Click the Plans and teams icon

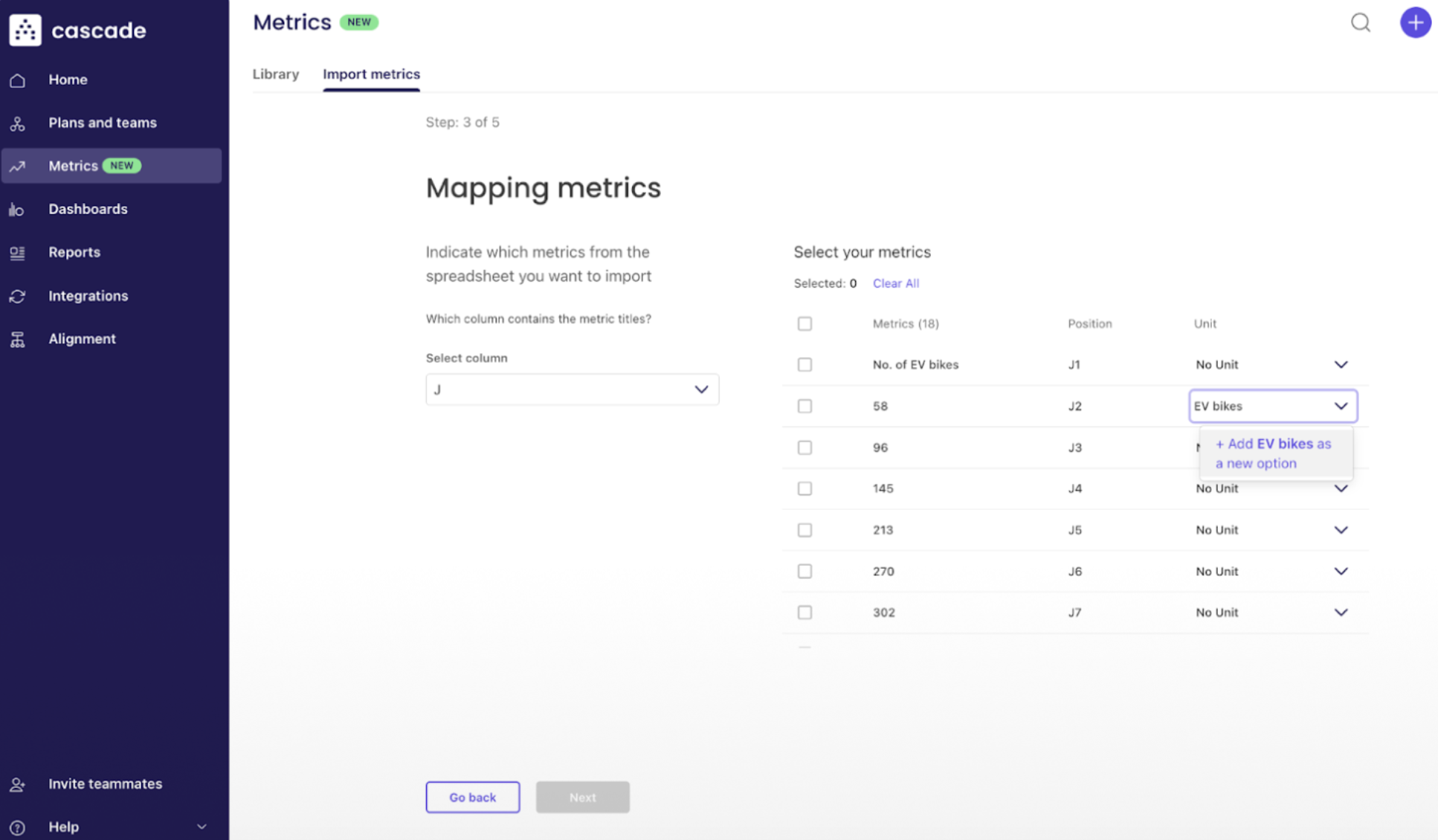click(x=18, y=123)
